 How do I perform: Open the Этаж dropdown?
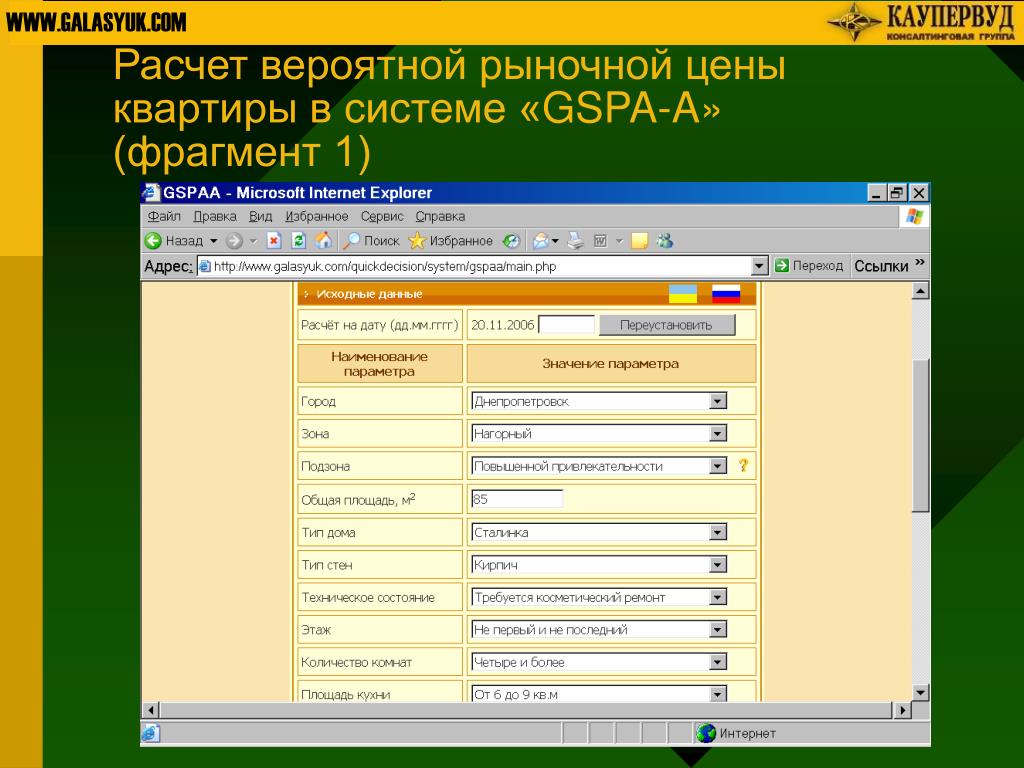(x=718, y=630)
